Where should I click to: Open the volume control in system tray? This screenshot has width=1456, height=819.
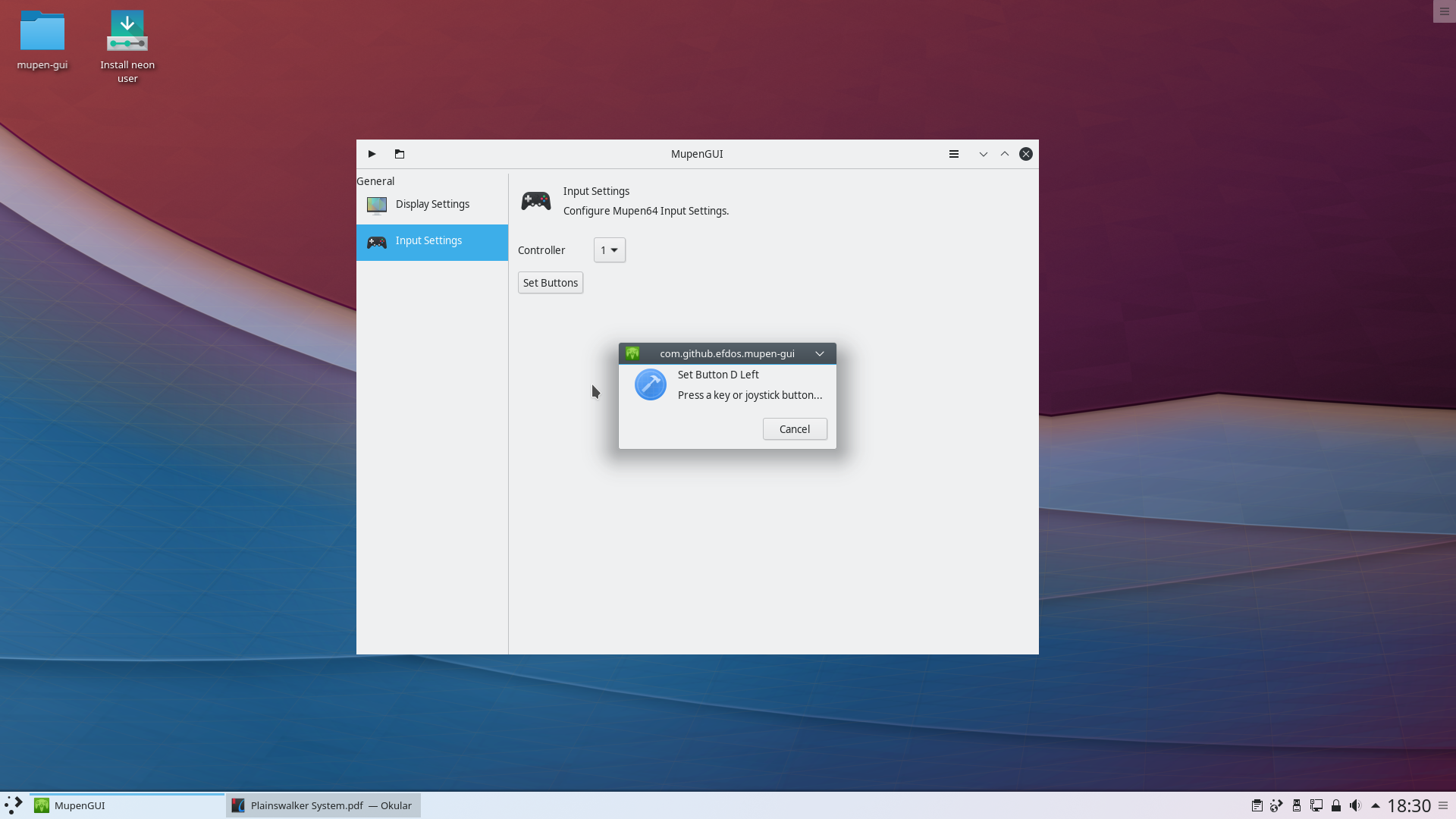pyautogui.click(x=1355, y=805)
